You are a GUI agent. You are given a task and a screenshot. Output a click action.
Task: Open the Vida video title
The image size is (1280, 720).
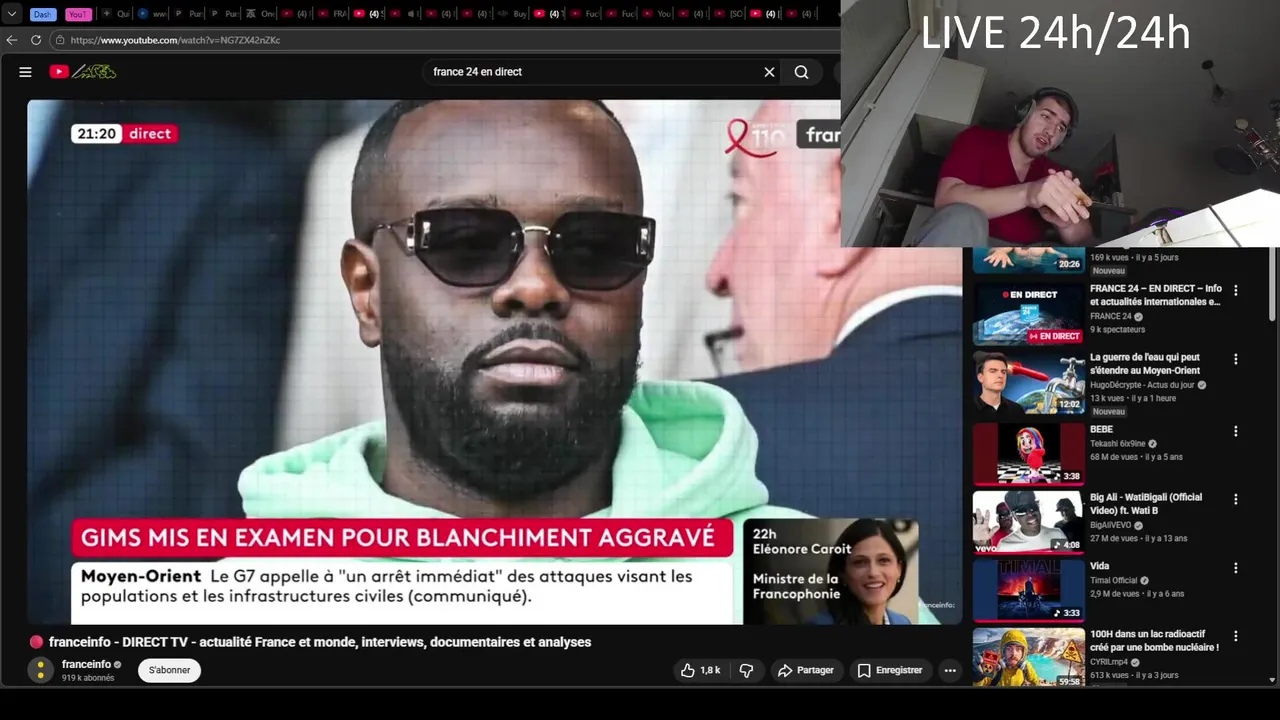point(1099,566)
